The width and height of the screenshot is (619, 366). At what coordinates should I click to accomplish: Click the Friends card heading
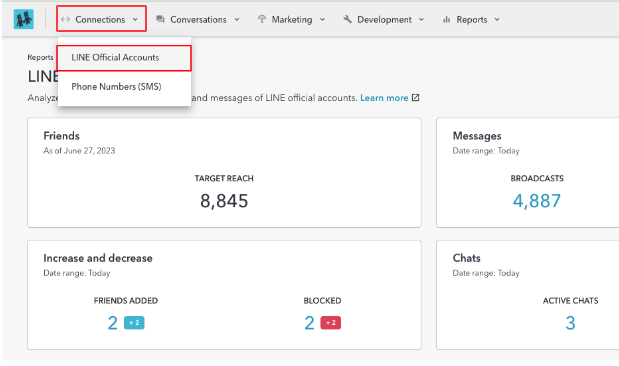click(62, 136)
